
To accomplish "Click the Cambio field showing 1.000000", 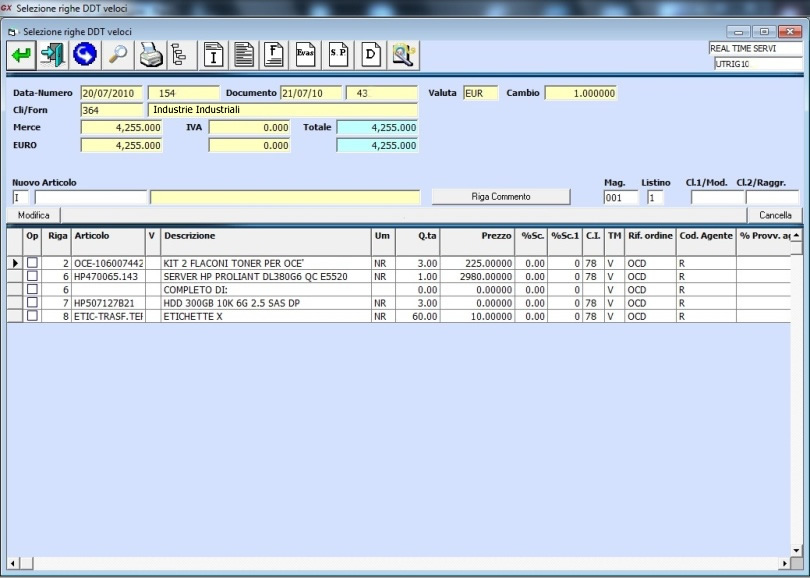I will click(x=581, y=93).
